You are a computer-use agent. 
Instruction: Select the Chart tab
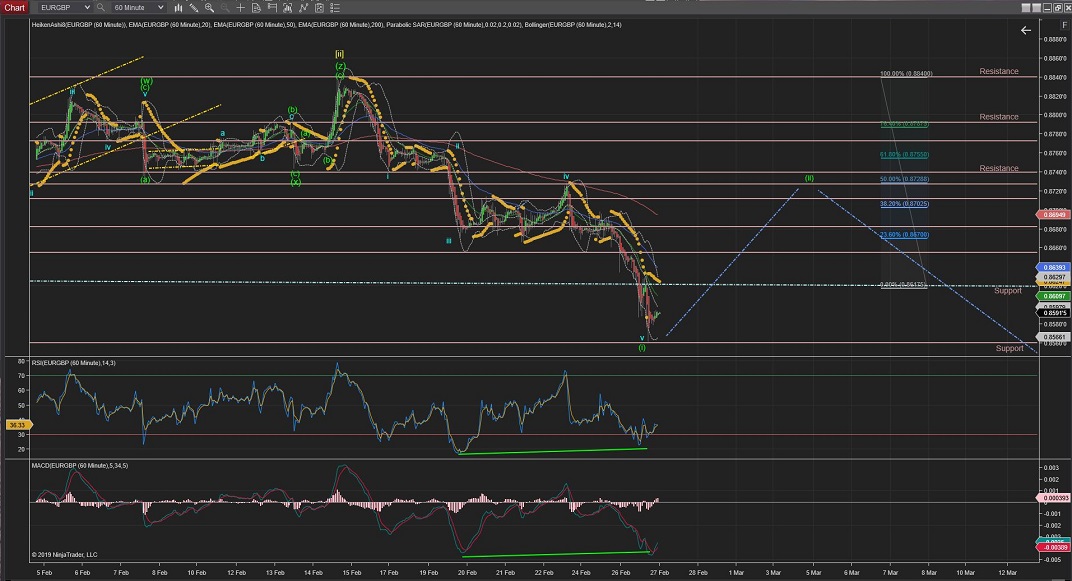click(14, 7)
